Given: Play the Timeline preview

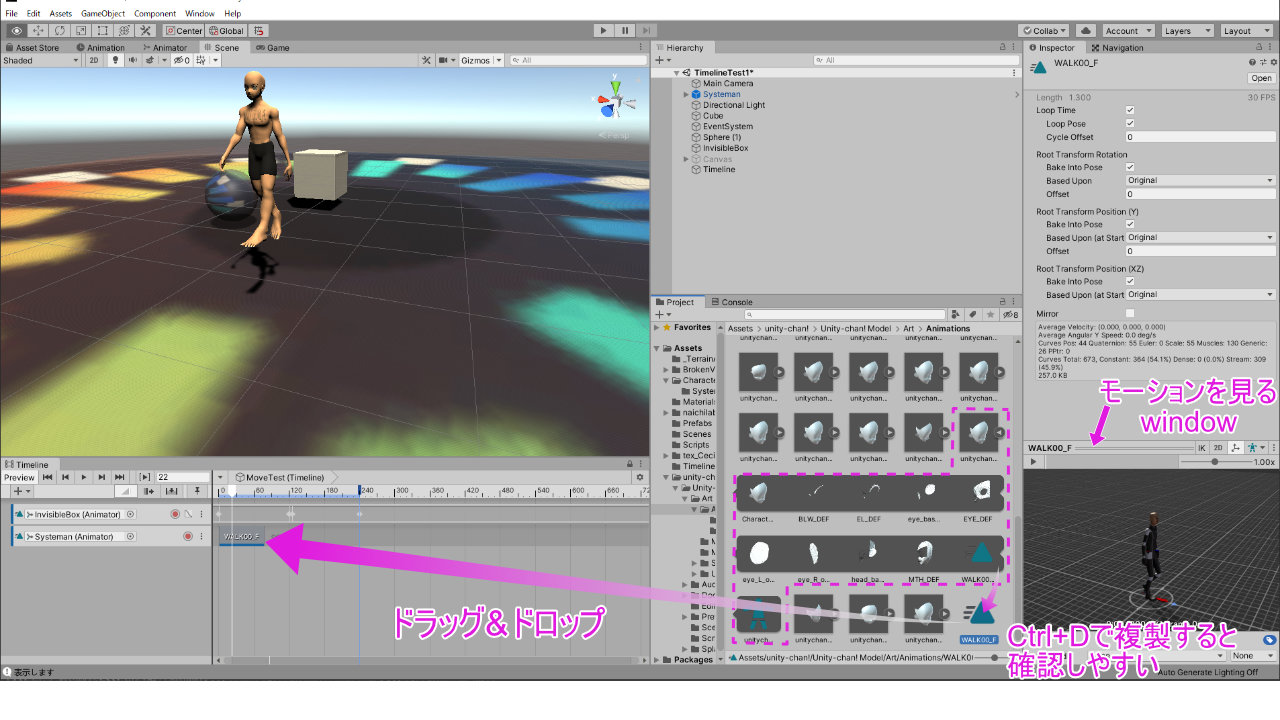Looking at the screenshot, I should pyautogui.click(x=84, y=477).
